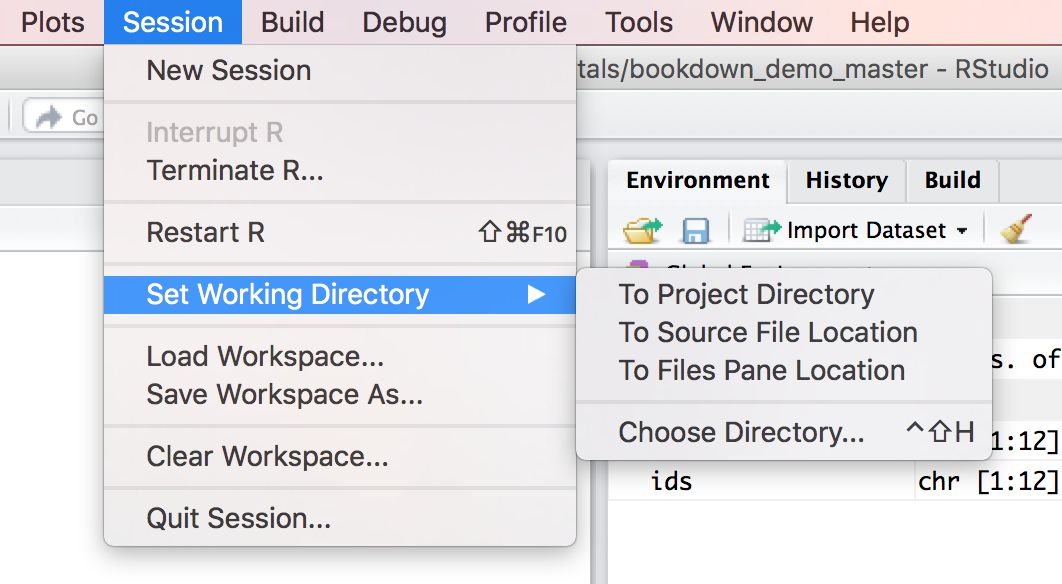
Task: Open the Tools menu
Action: tap(639, 22)
